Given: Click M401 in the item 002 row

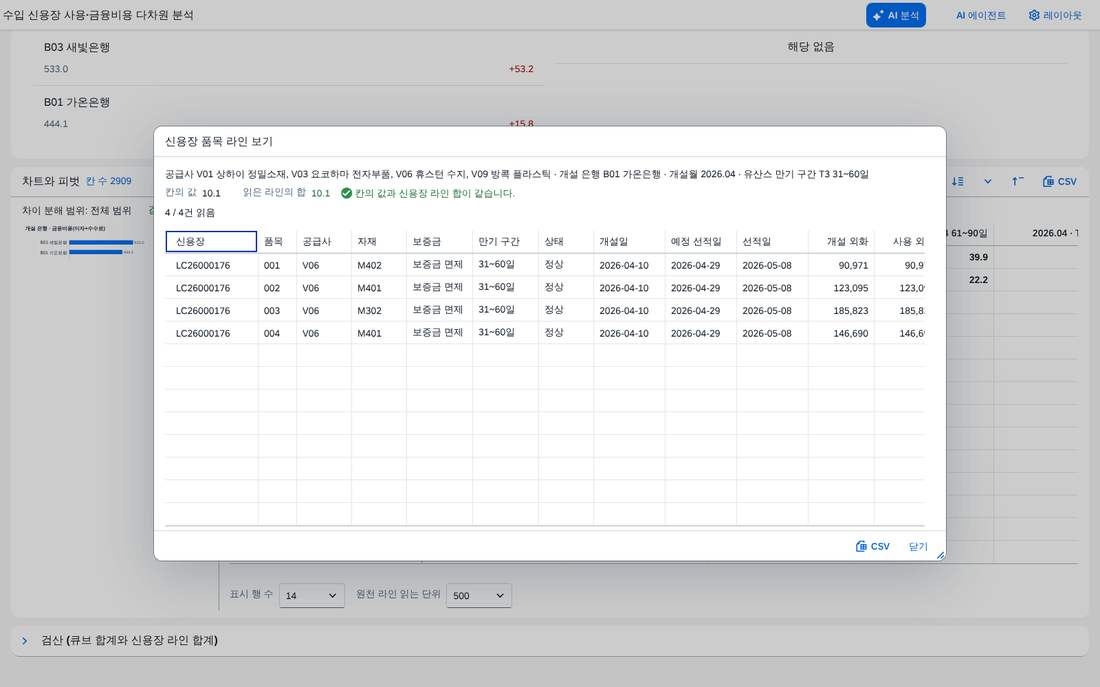Looking at the screenshot, I should coord(379,288).
